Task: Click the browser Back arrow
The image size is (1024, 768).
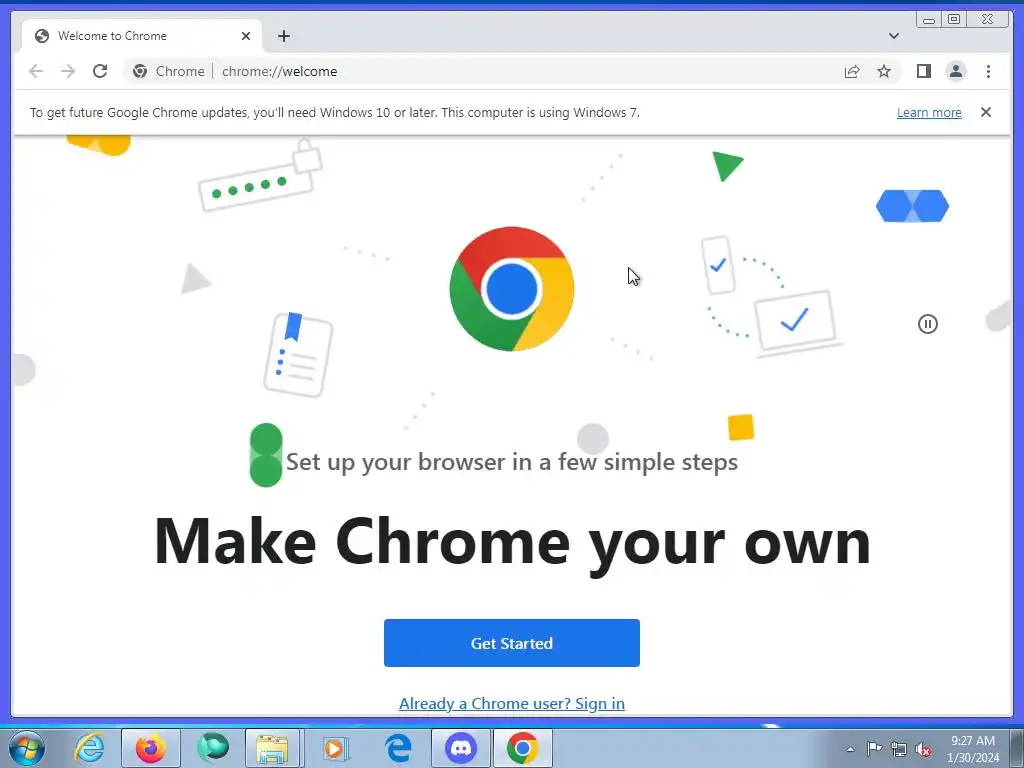Action: [36, 71]
